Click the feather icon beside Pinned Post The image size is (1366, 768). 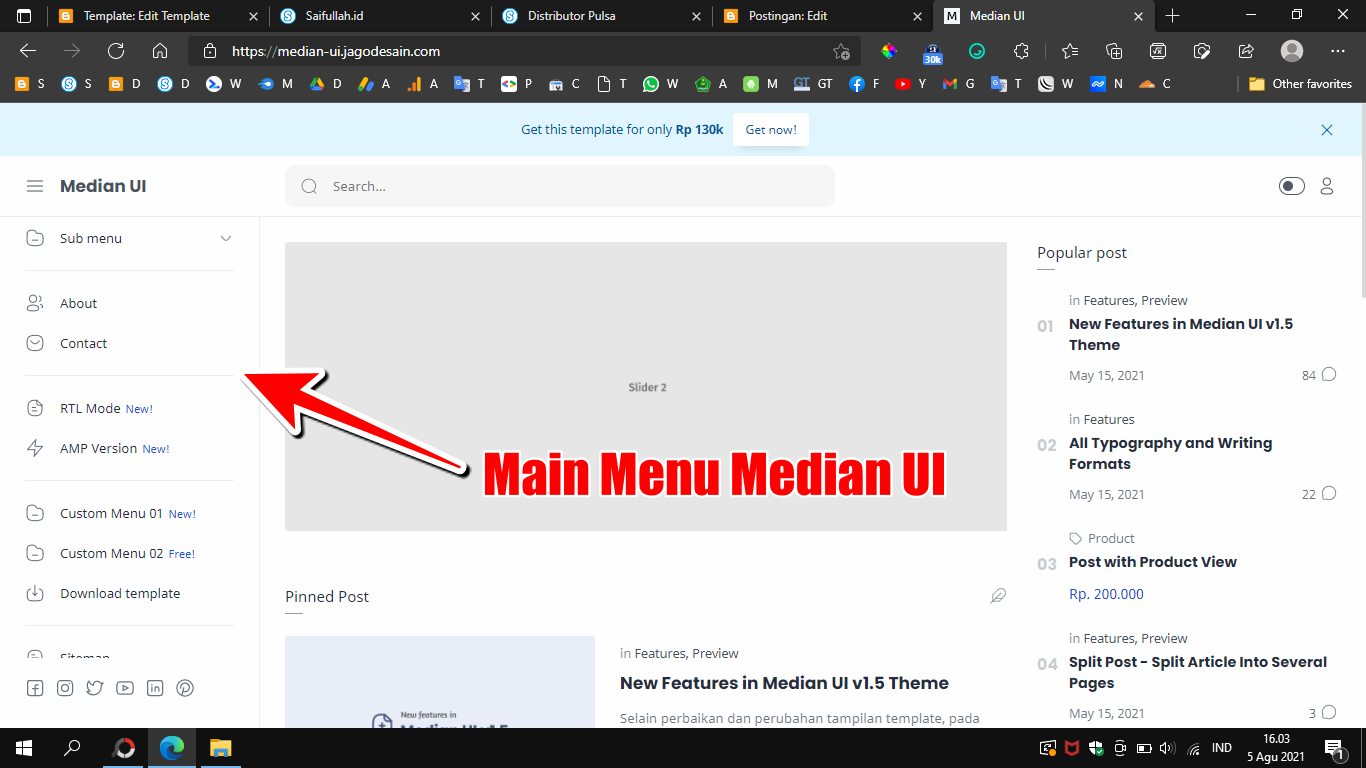click(x=998, y=596)
